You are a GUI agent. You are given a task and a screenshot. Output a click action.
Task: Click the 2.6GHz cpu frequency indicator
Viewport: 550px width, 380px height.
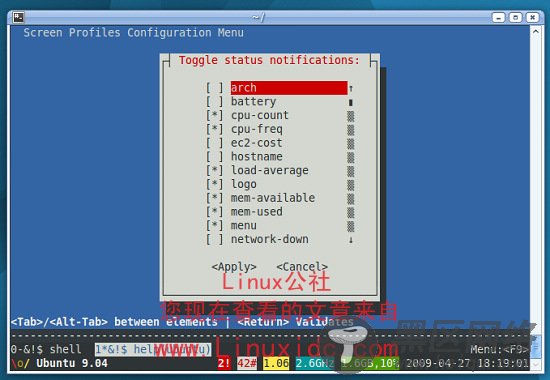tap(315, 363)
